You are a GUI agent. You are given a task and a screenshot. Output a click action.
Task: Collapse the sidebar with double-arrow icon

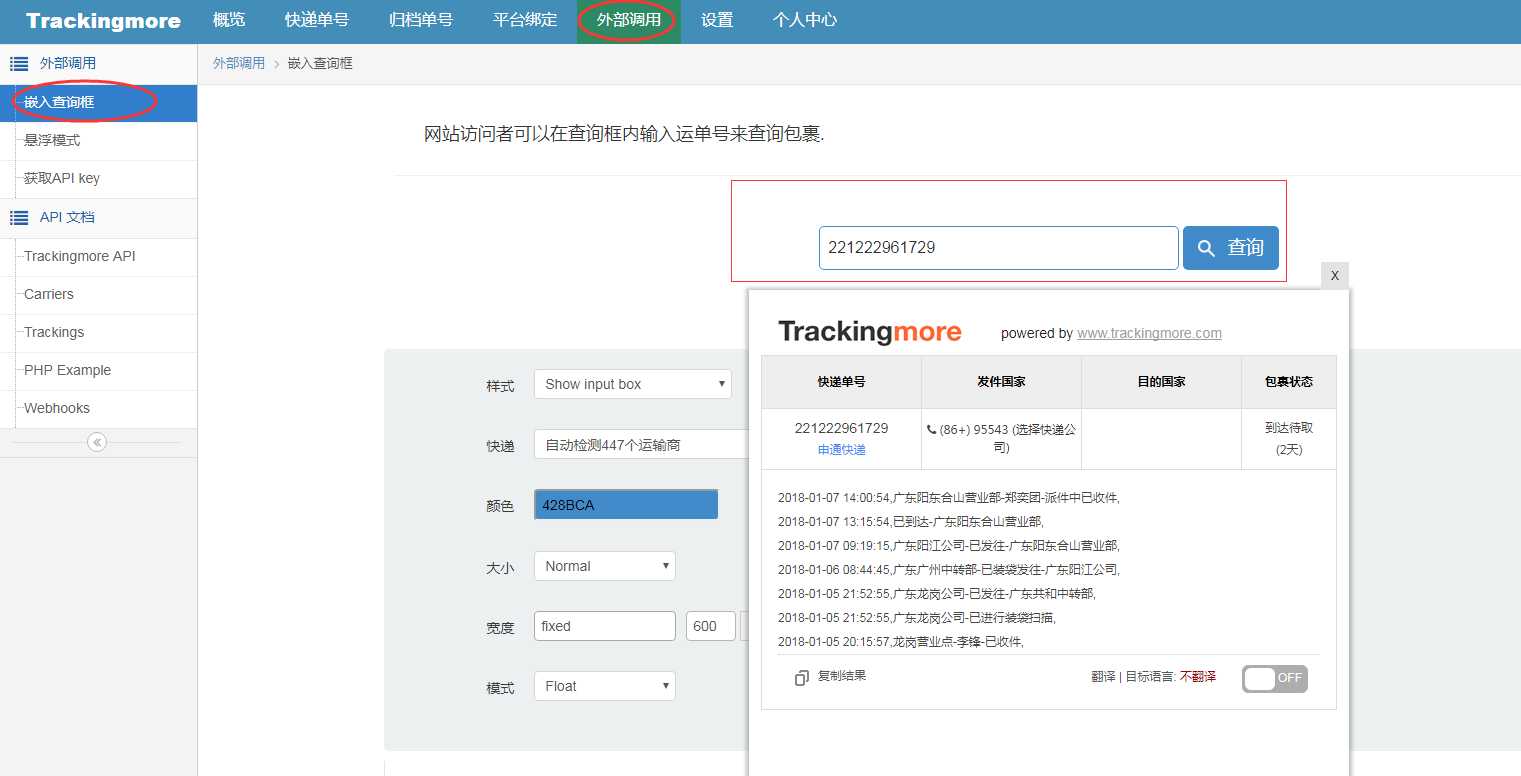97,442
